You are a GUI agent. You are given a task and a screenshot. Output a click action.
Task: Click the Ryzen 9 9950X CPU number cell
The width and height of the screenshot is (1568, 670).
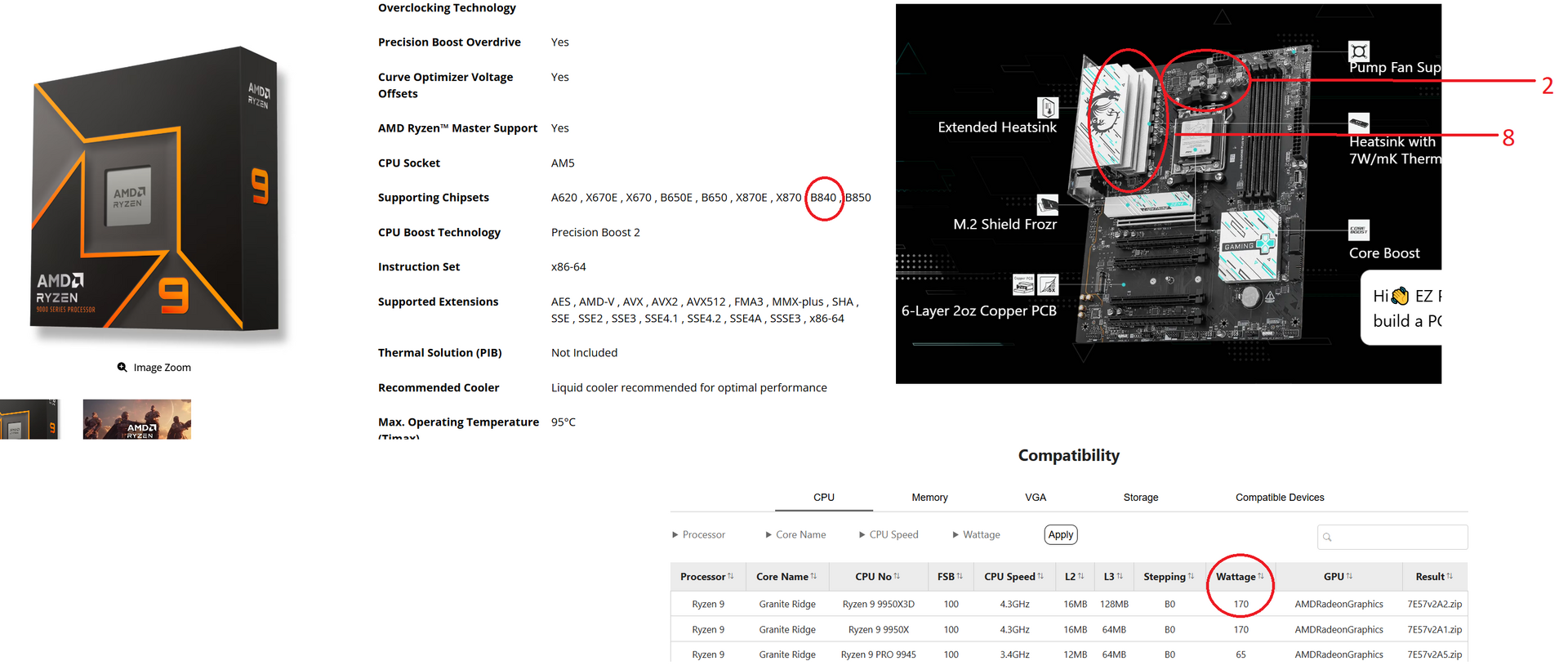(x=879, y=630)
